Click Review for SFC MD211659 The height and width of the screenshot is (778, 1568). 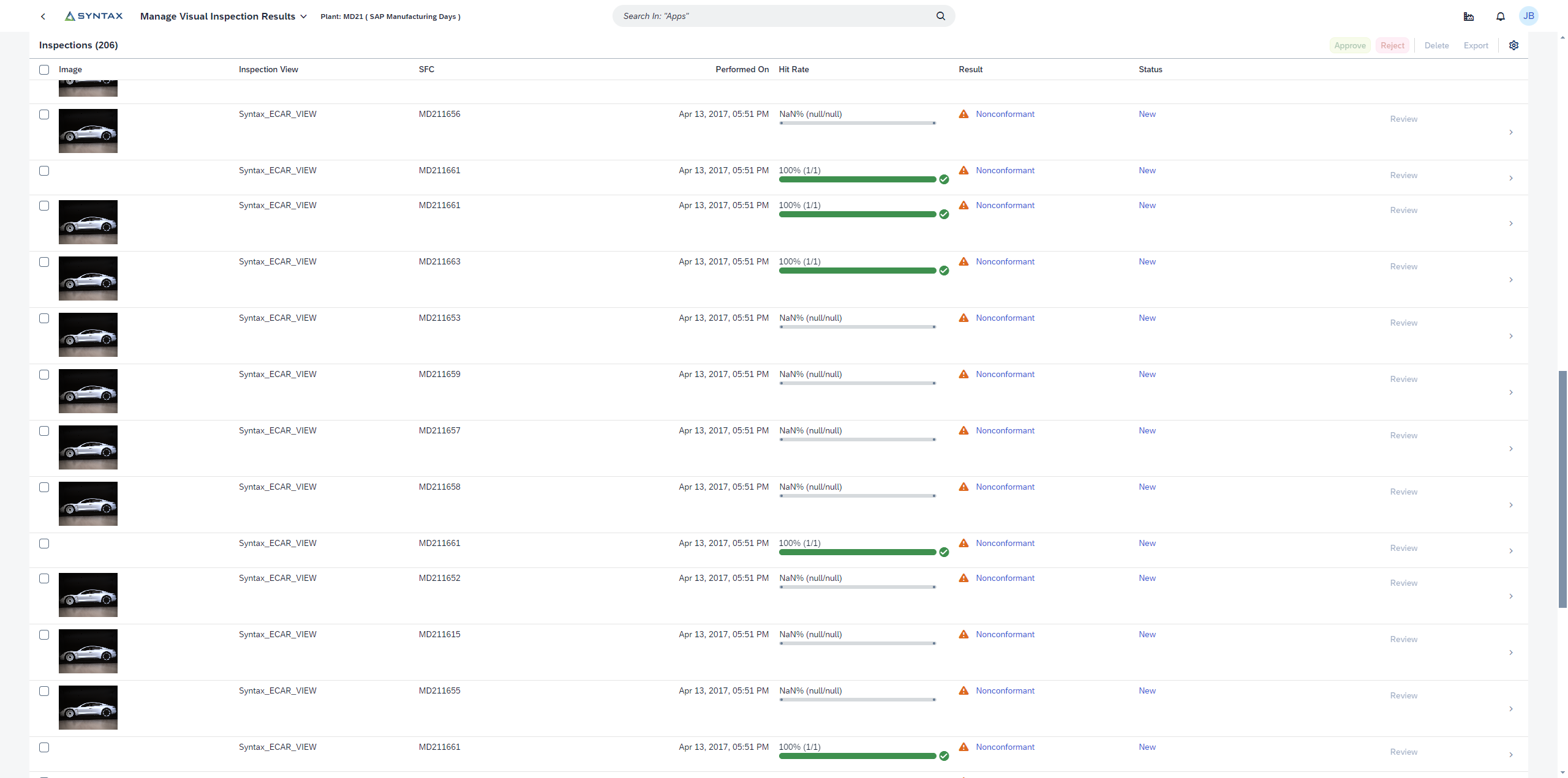pyautogui.click(x=1403, y=379)
